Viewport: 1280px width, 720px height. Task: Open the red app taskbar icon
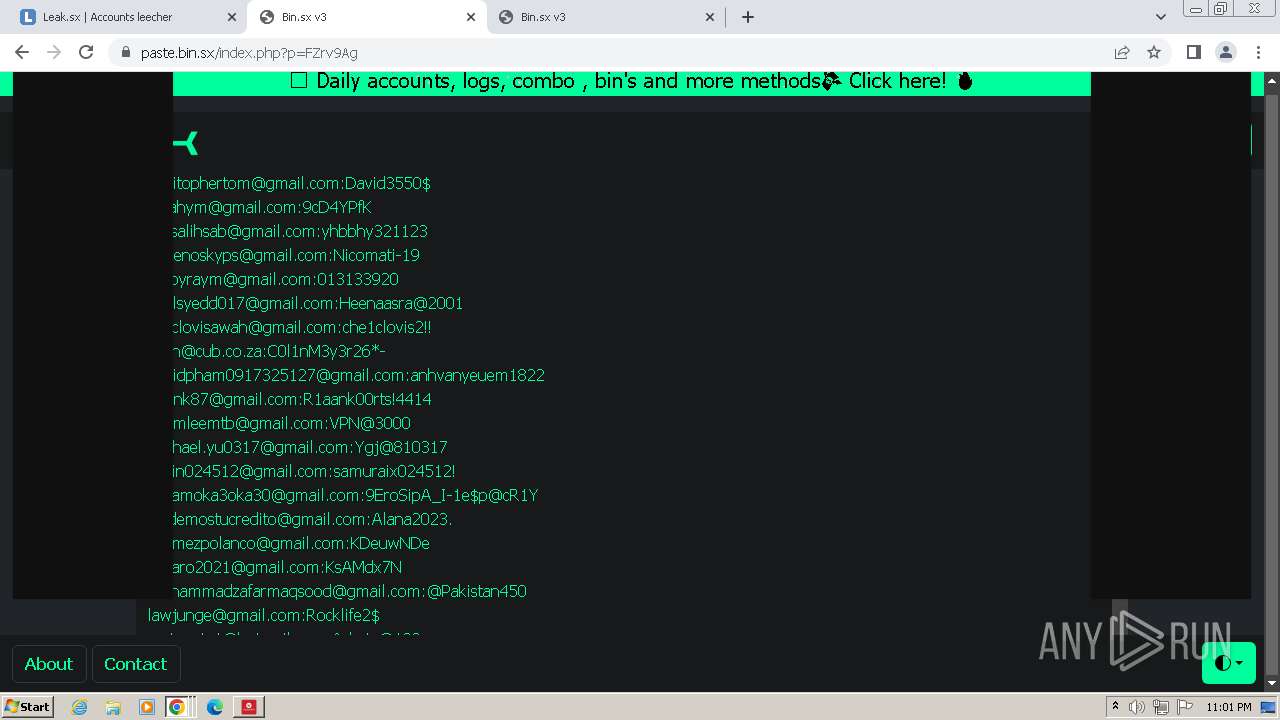point(249,707)
